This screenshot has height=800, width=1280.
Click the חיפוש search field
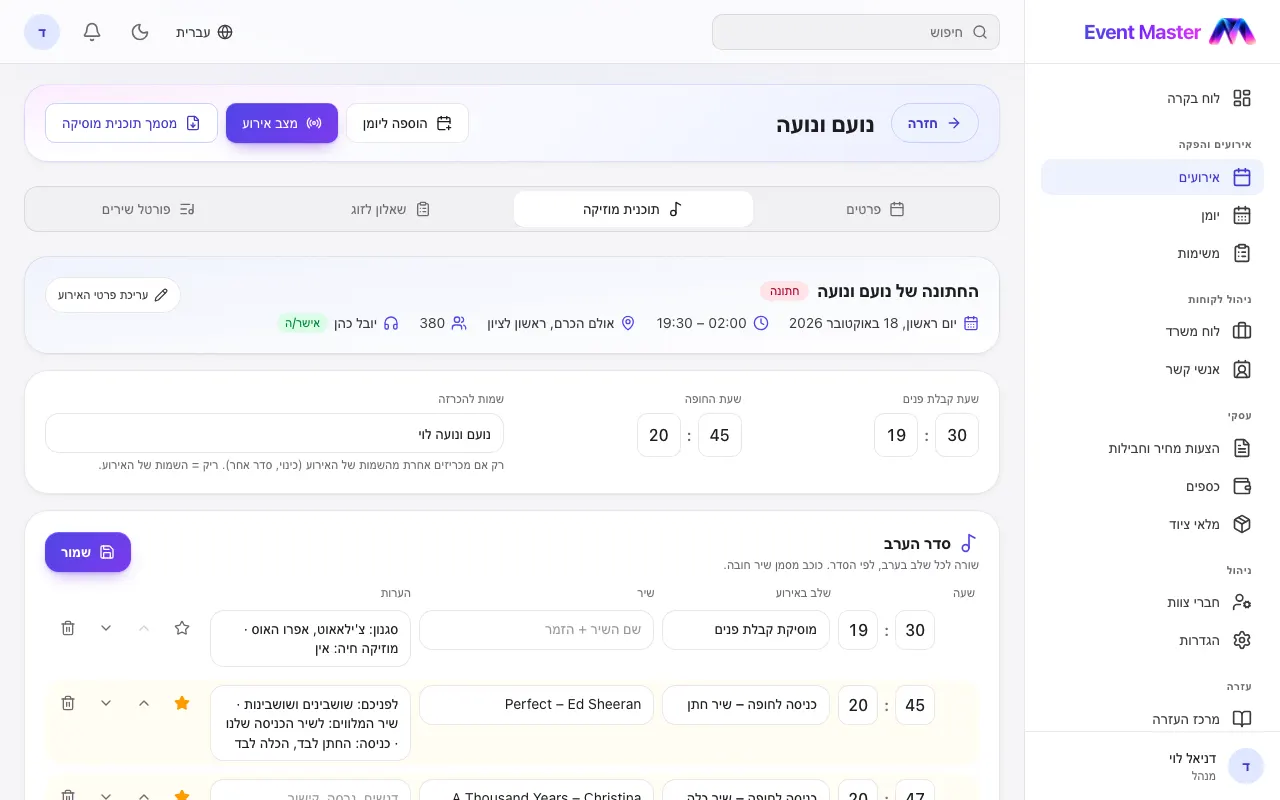click(x=856, y=32)
